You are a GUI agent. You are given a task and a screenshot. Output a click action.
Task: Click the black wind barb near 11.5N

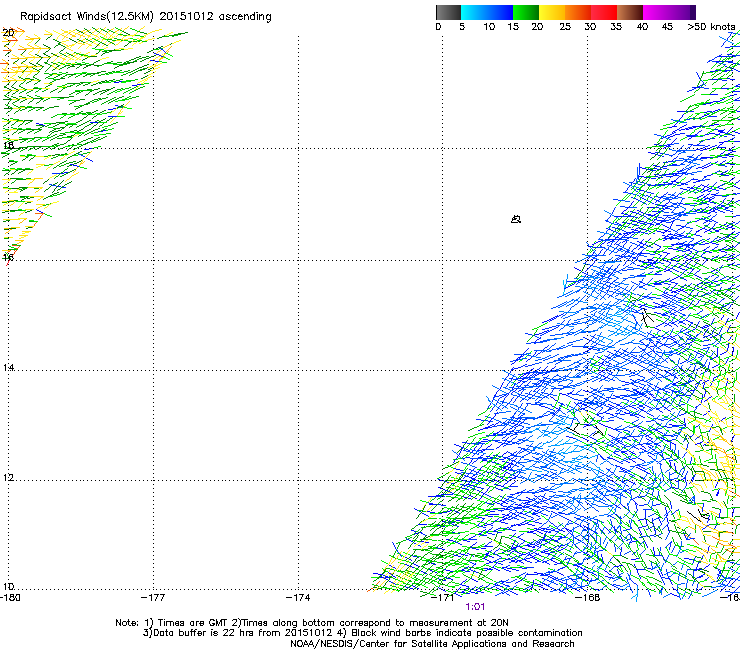tap(698, 514)
